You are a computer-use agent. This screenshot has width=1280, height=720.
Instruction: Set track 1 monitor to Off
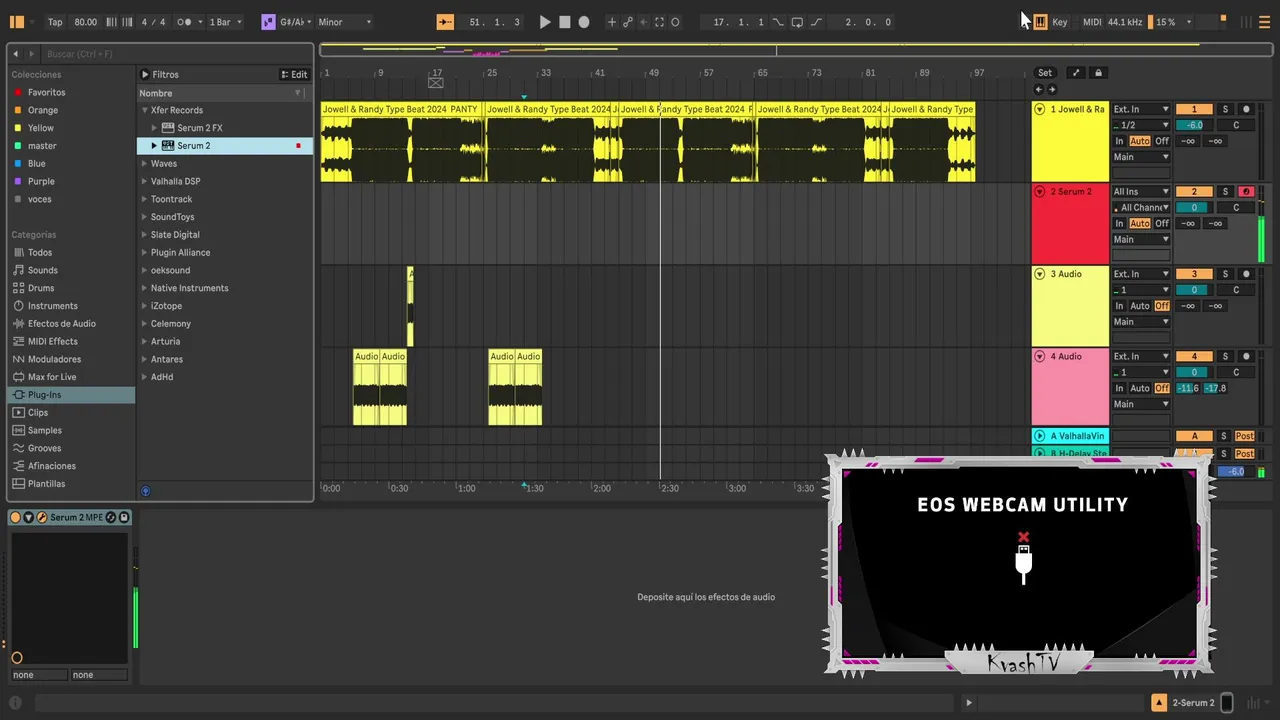(x=1162, y=141)
